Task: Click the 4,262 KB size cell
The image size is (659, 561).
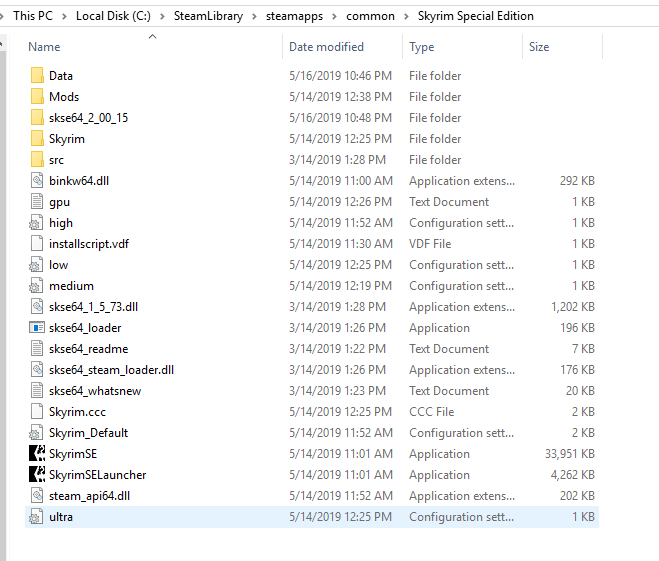Action: tap(573, 475)
